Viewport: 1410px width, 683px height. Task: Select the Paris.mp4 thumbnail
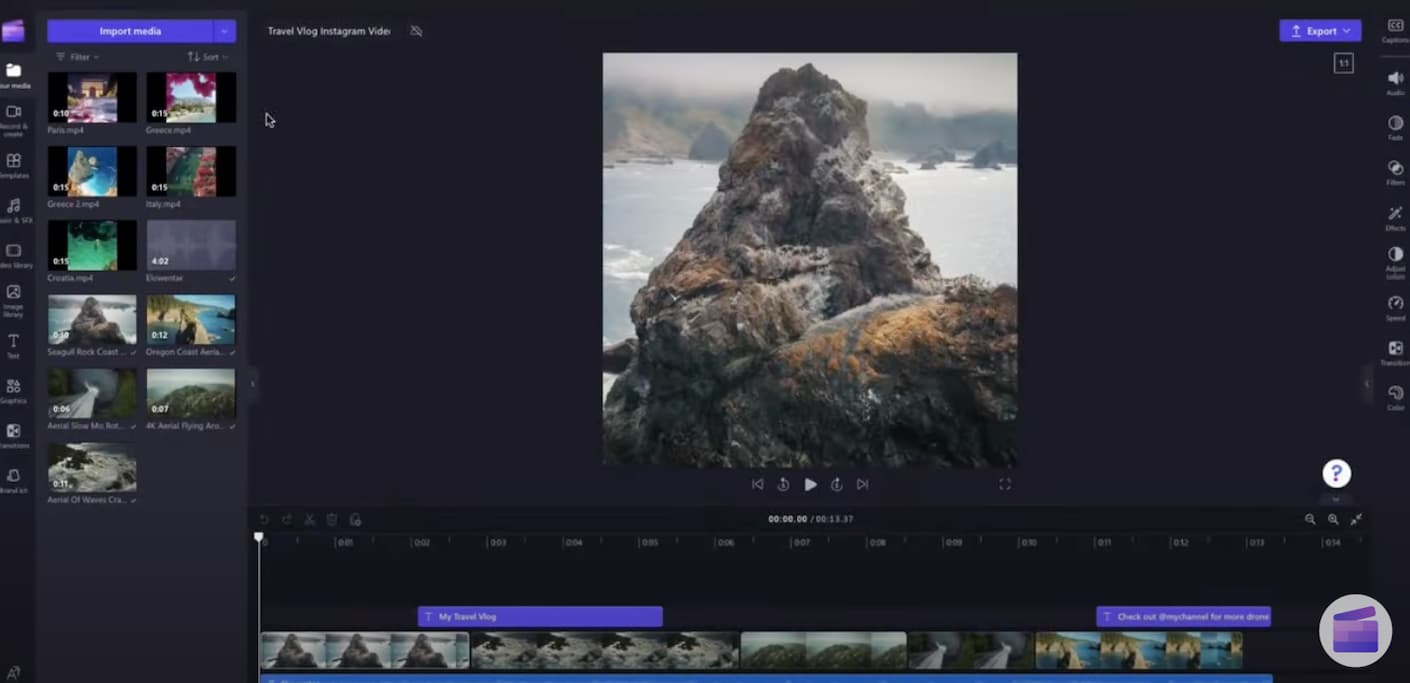(x=91, y=98)
